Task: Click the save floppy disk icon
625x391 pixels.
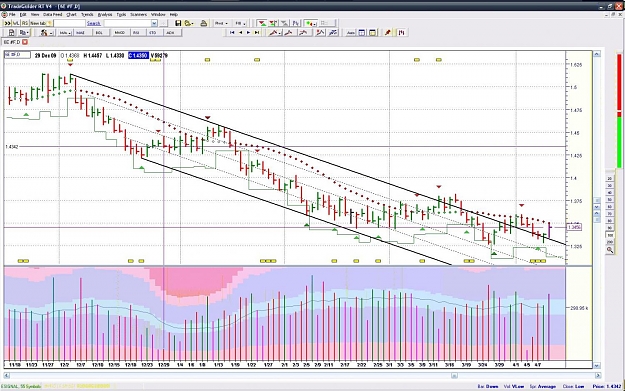Action: pos(178,23)
